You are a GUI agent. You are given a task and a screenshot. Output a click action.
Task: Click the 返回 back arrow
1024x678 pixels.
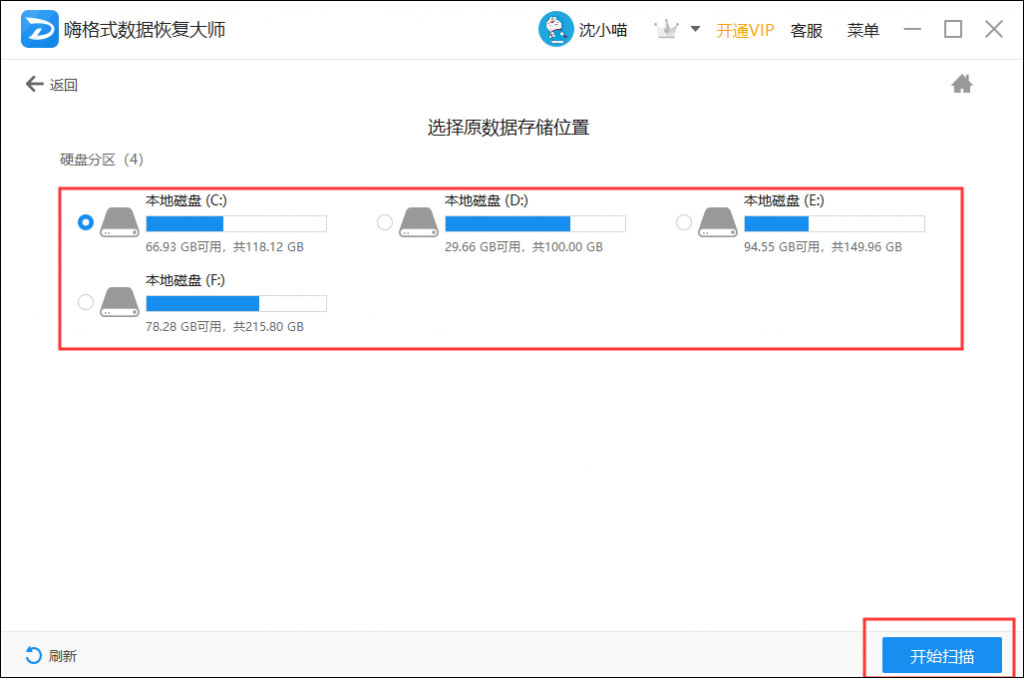[35, 84]
